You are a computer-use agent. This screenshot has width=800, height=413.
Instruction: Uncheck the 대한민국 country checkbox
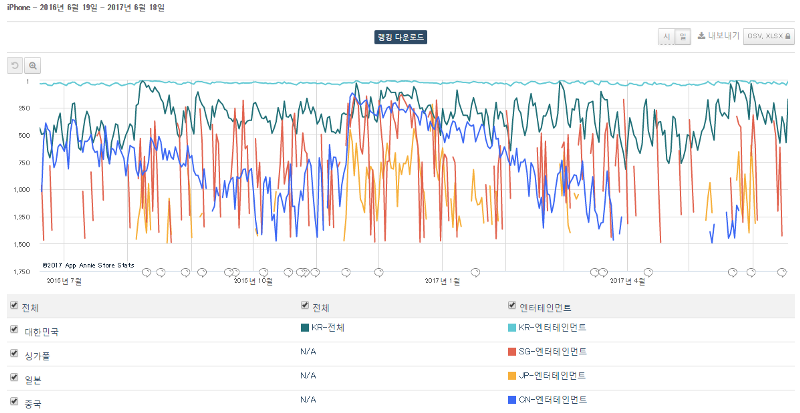pyautogui.click(x=14, y=329)
